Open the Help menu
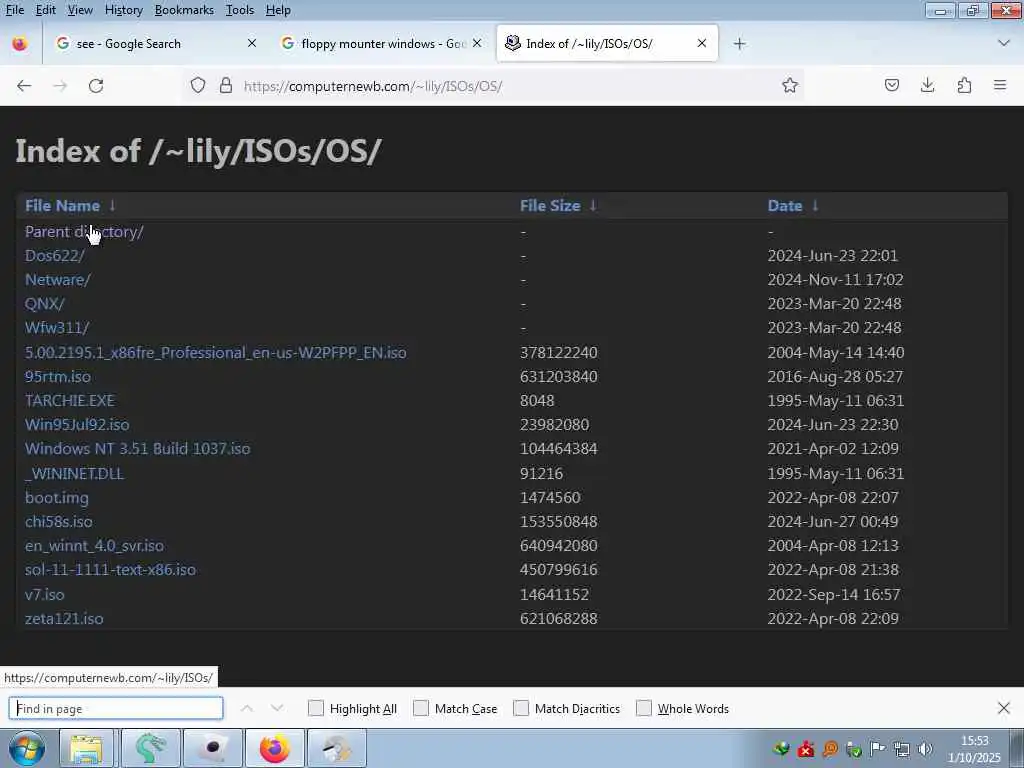Image resolution: width=1024 pixels, height=768 pixels. 278,10
